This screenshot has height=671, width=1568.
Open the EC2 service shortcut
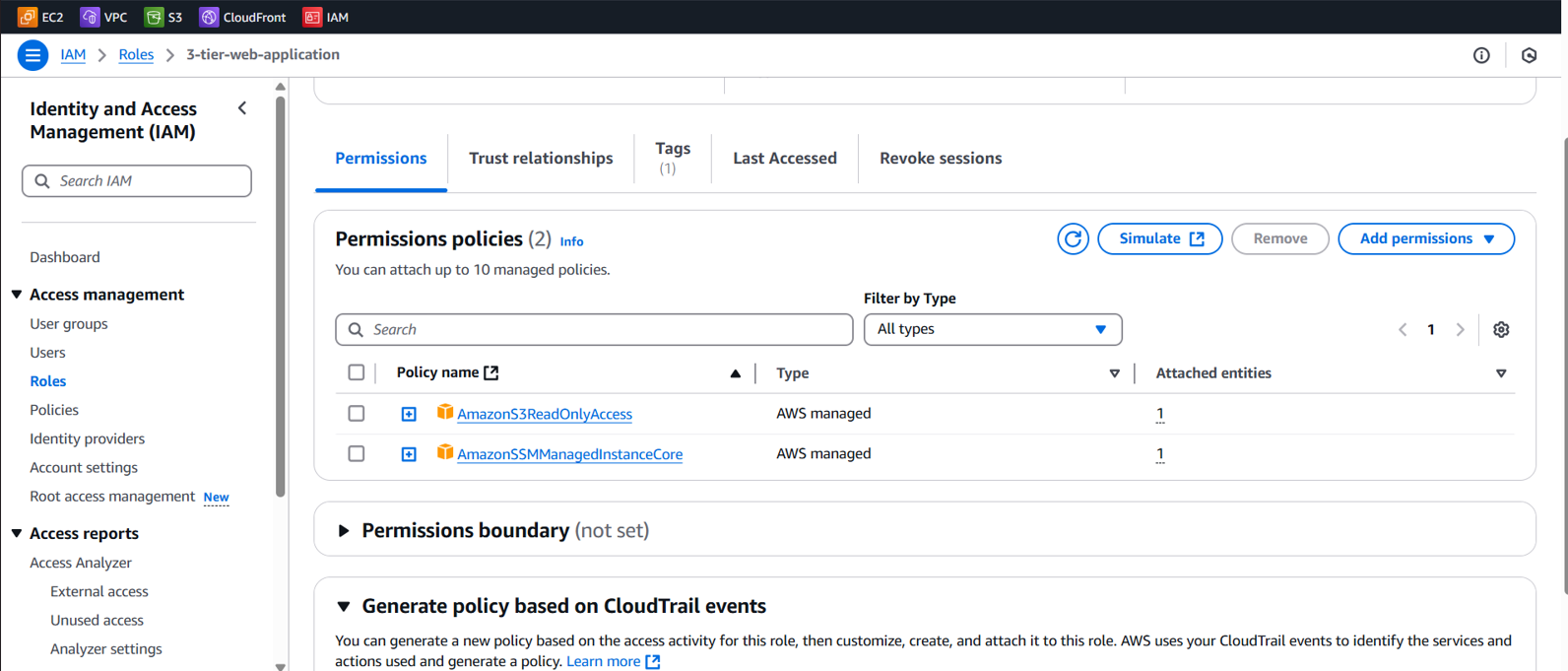click(40, 17)
